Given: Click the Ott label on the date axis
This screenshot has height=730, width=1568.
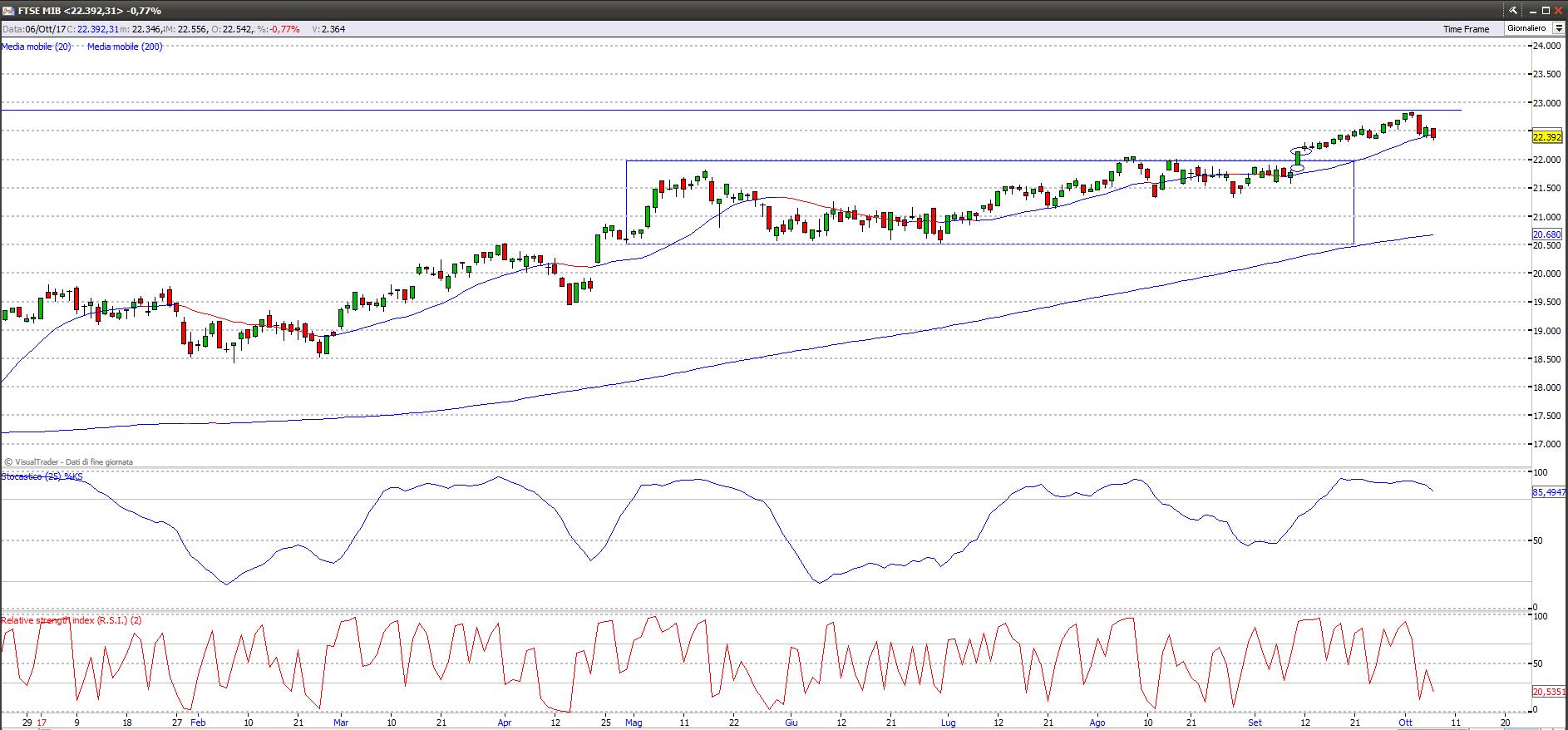Looking at the screenshot, I should tap(1406, 723).
